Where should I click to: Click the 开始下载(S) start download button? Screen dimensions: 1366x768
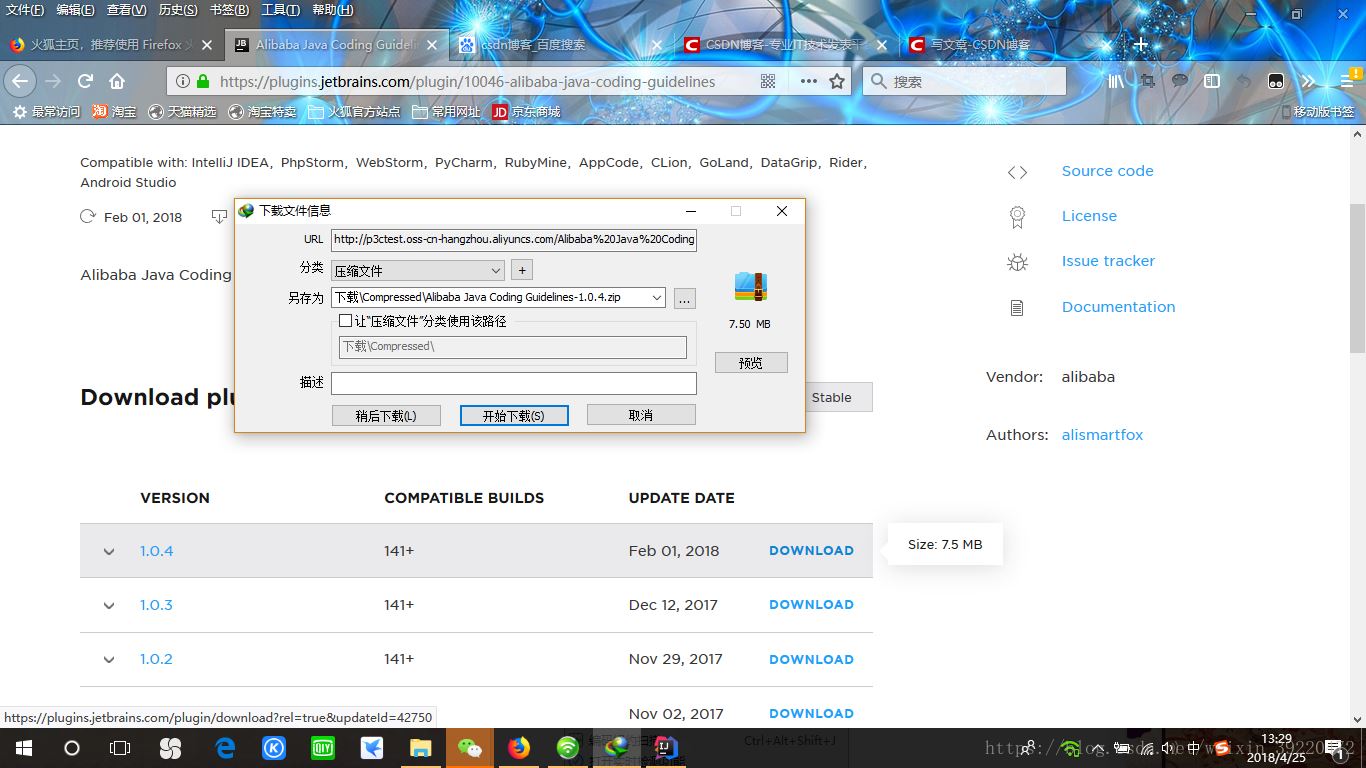click(x=514, y=415)
